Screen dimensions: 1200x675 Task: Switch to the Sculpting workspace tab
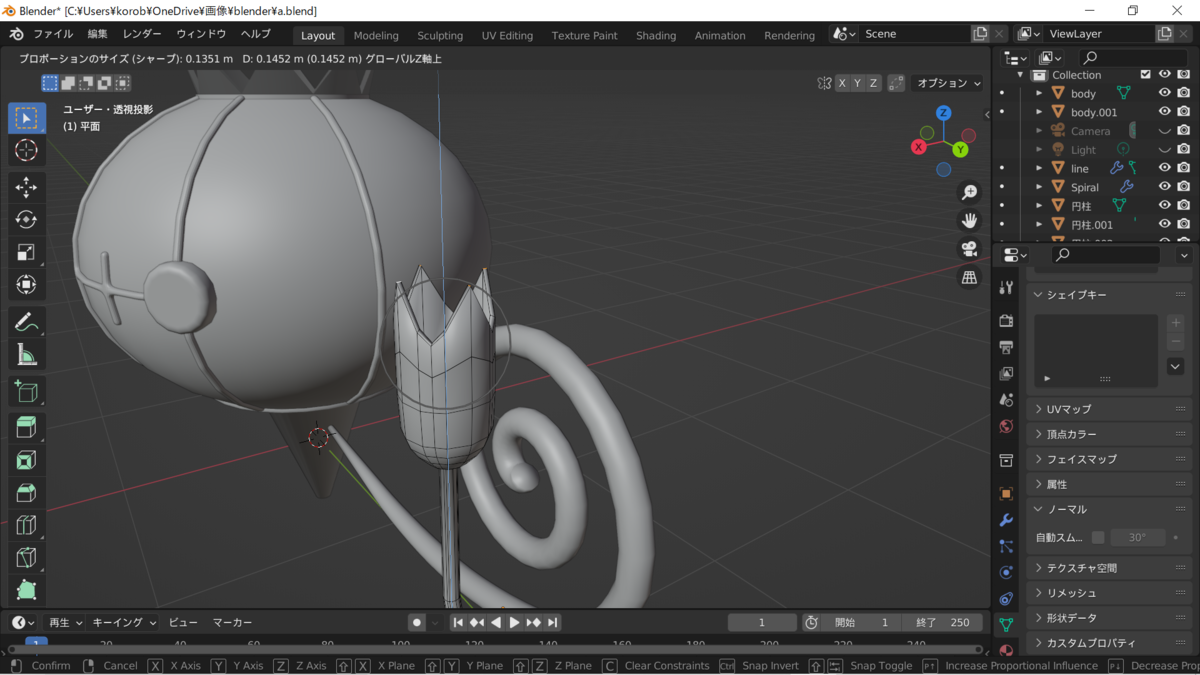click(x=440, y=35)
